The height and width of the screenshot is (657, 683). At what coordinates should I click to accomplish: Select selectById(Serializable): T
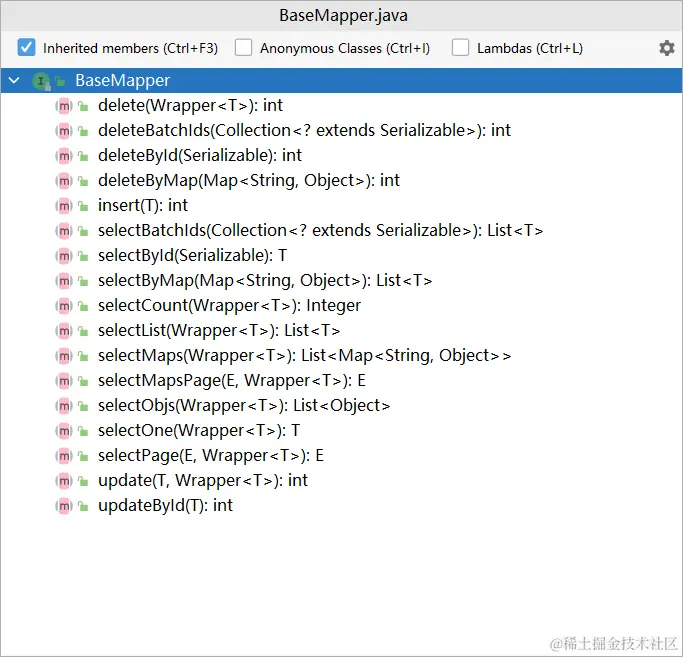pos(193,256)
